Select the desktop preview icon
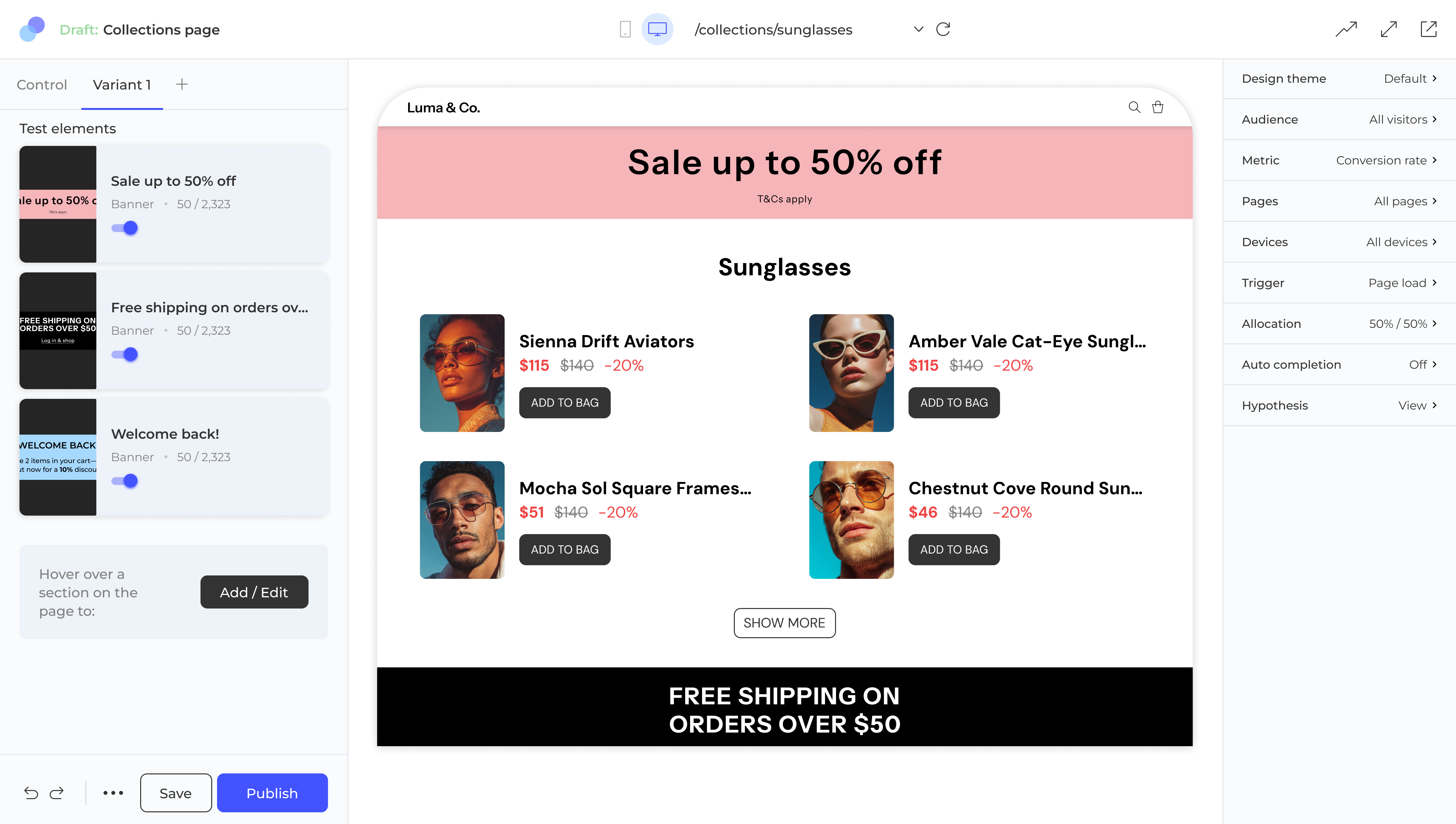This screenshot has width=1456, height=824. 657,30
